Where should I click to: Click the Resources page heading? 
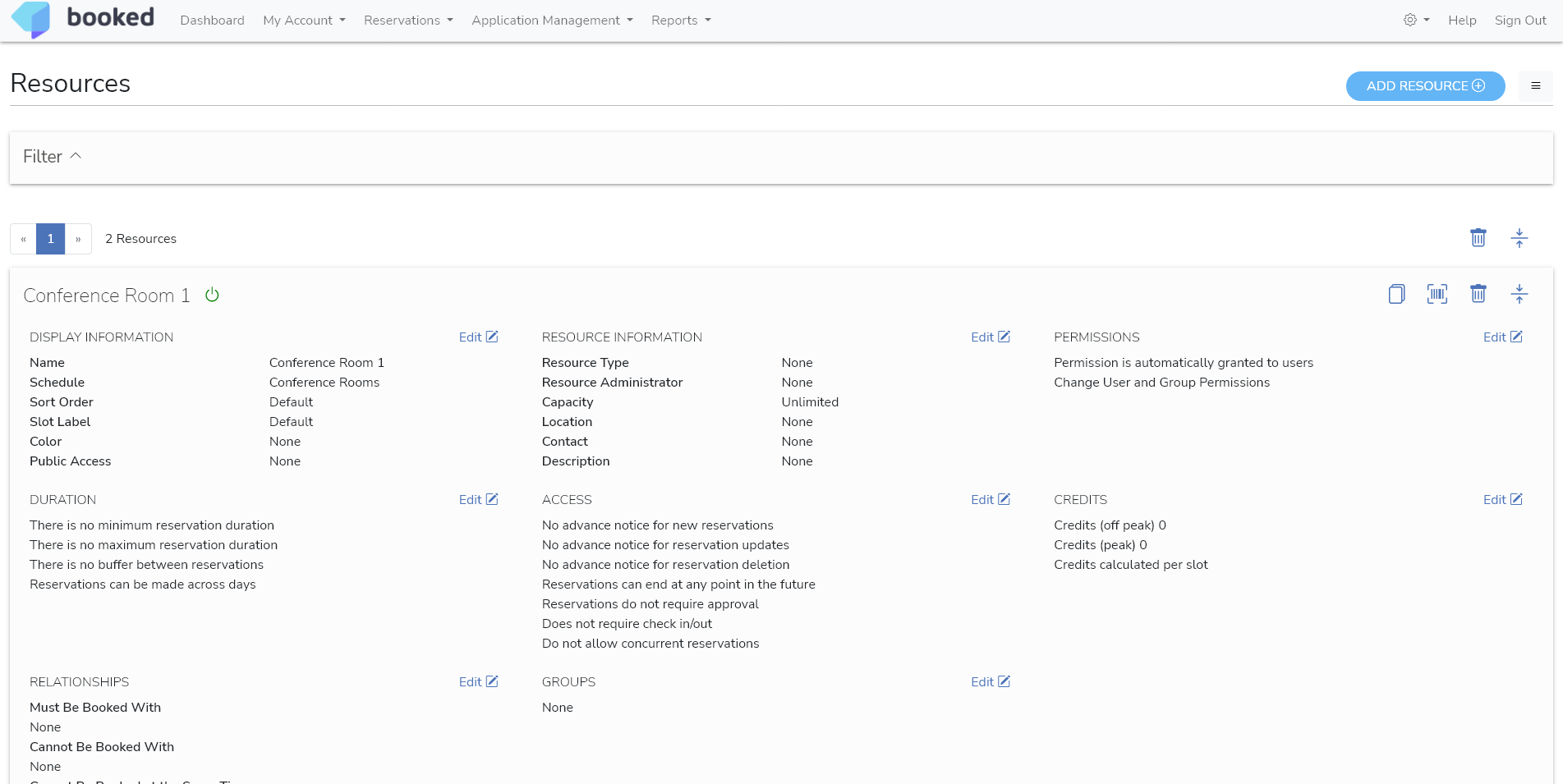pos(70,83)
